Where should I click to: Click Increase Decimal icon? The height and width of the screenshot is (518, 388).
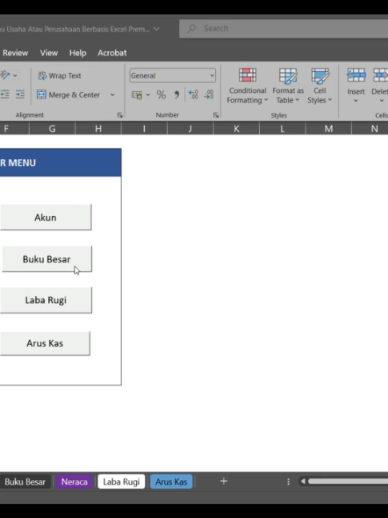point(193,95)
